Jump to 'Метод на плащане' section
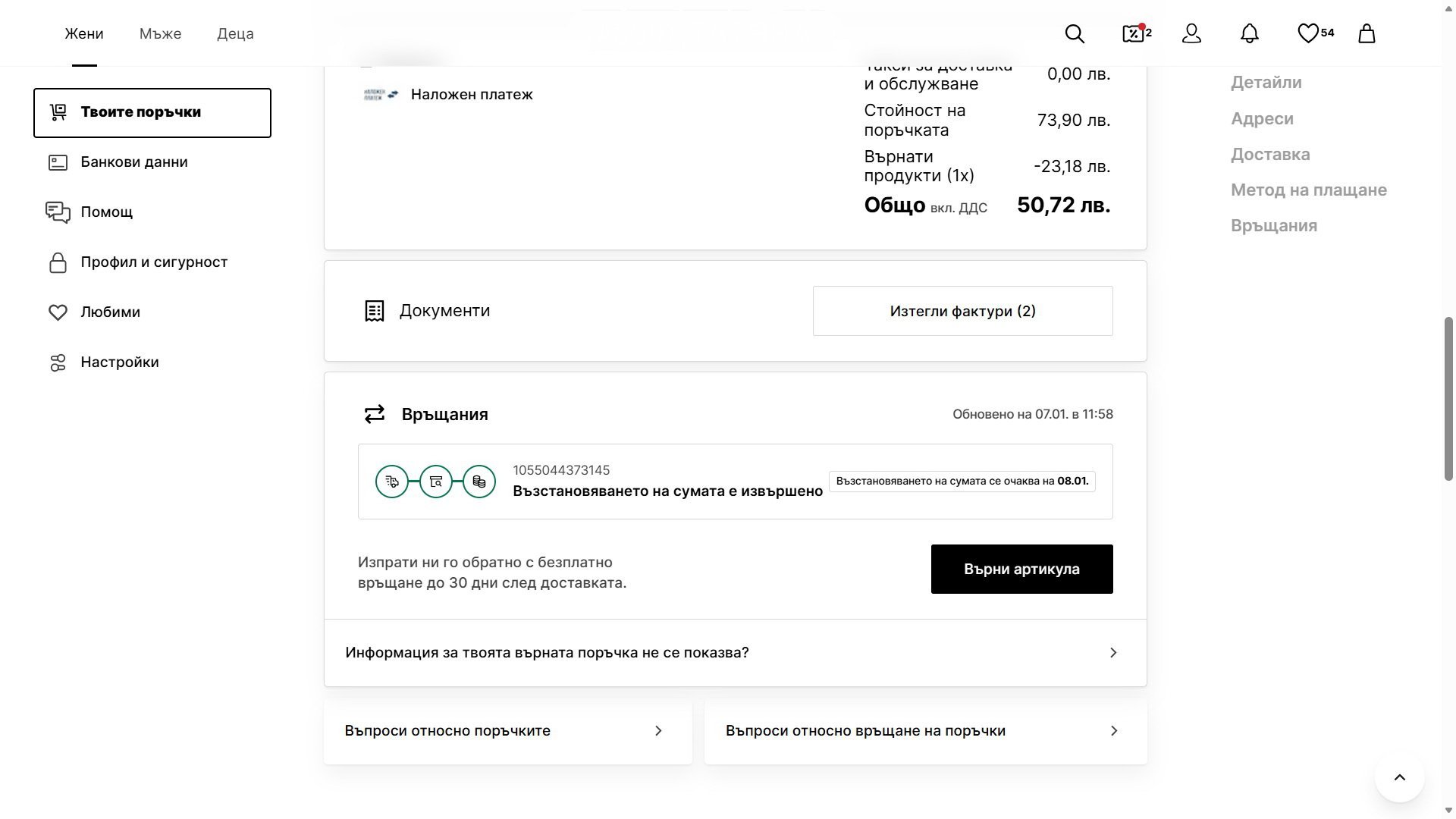The width and height of the screenshot is (1456, 819). click(1308, 190)
